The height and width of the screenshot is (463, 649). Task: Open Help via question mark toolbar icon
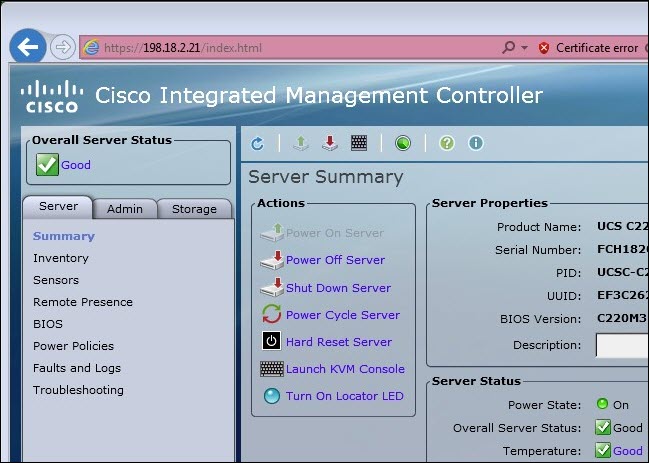point(447,143)
